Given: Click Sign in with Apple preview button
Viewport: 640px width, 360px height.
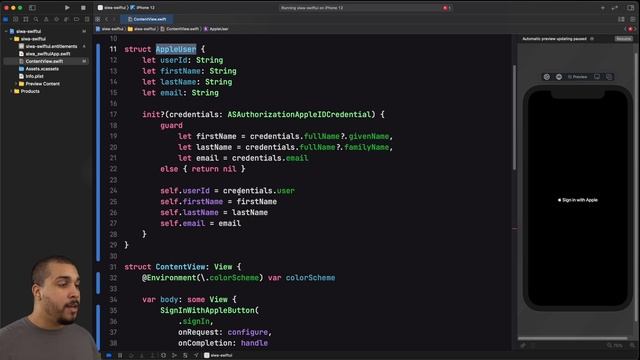Looking at the screenshot, I should [x=578, y=200].
